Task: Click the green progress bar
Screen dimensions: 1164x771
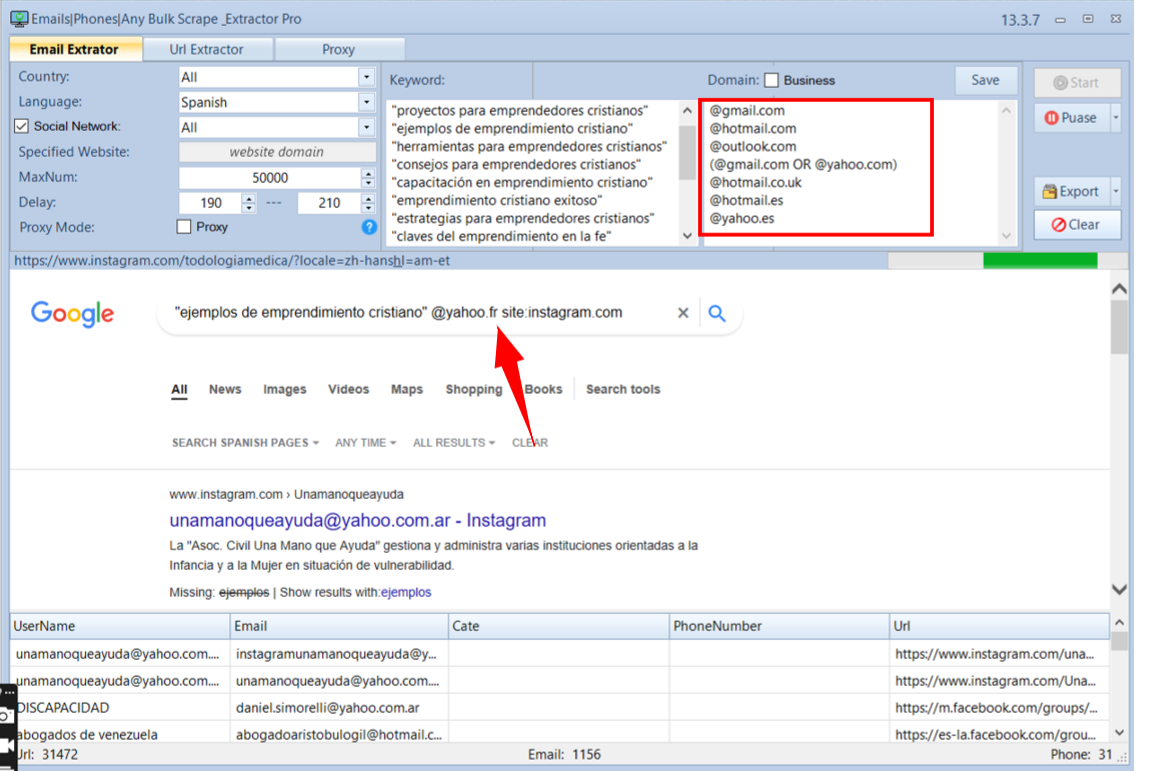Action: pyautogui.click(x=1040, y=260)
